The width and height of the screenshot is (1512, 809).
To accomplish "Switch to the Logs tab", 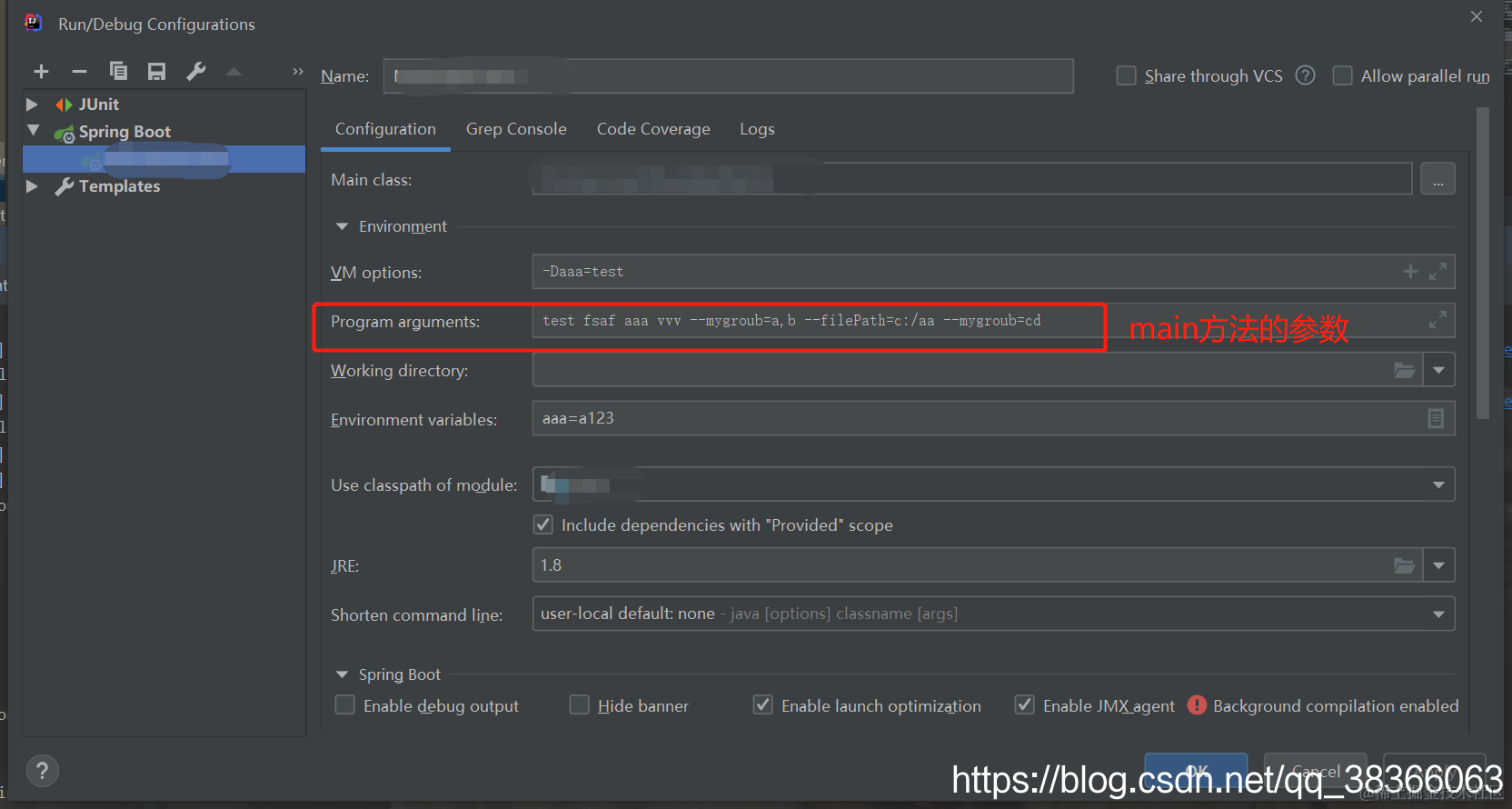I will [757, 129].
